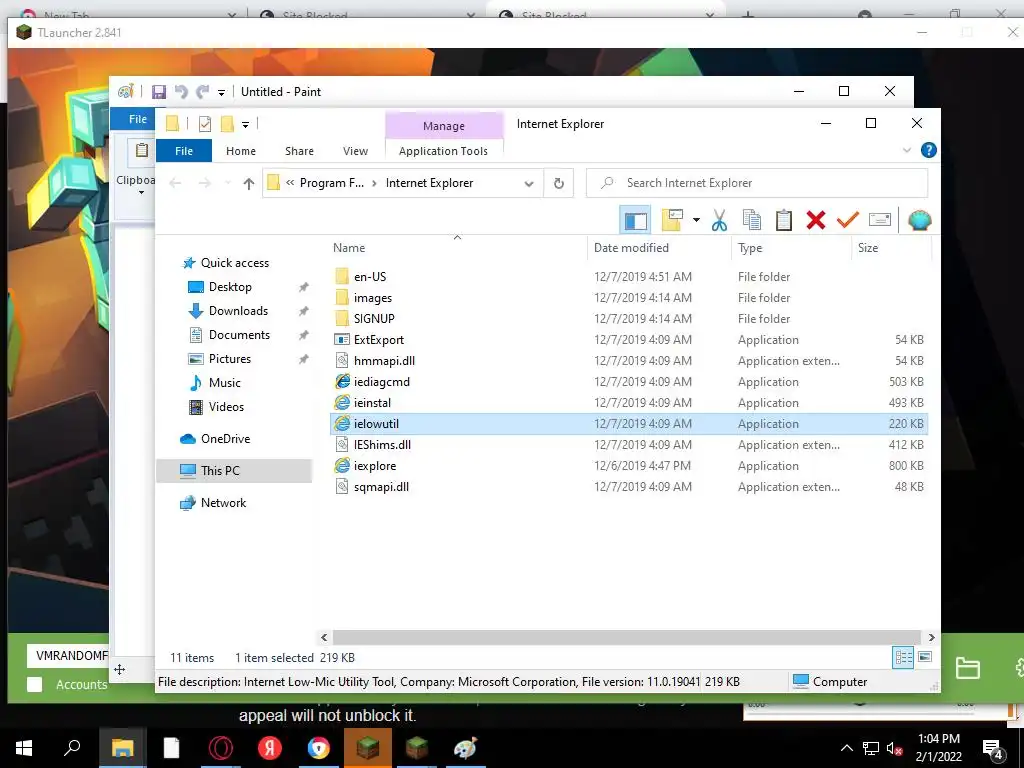Sort files by Date modified column
1024x768 pixels.
click(631, 248)
